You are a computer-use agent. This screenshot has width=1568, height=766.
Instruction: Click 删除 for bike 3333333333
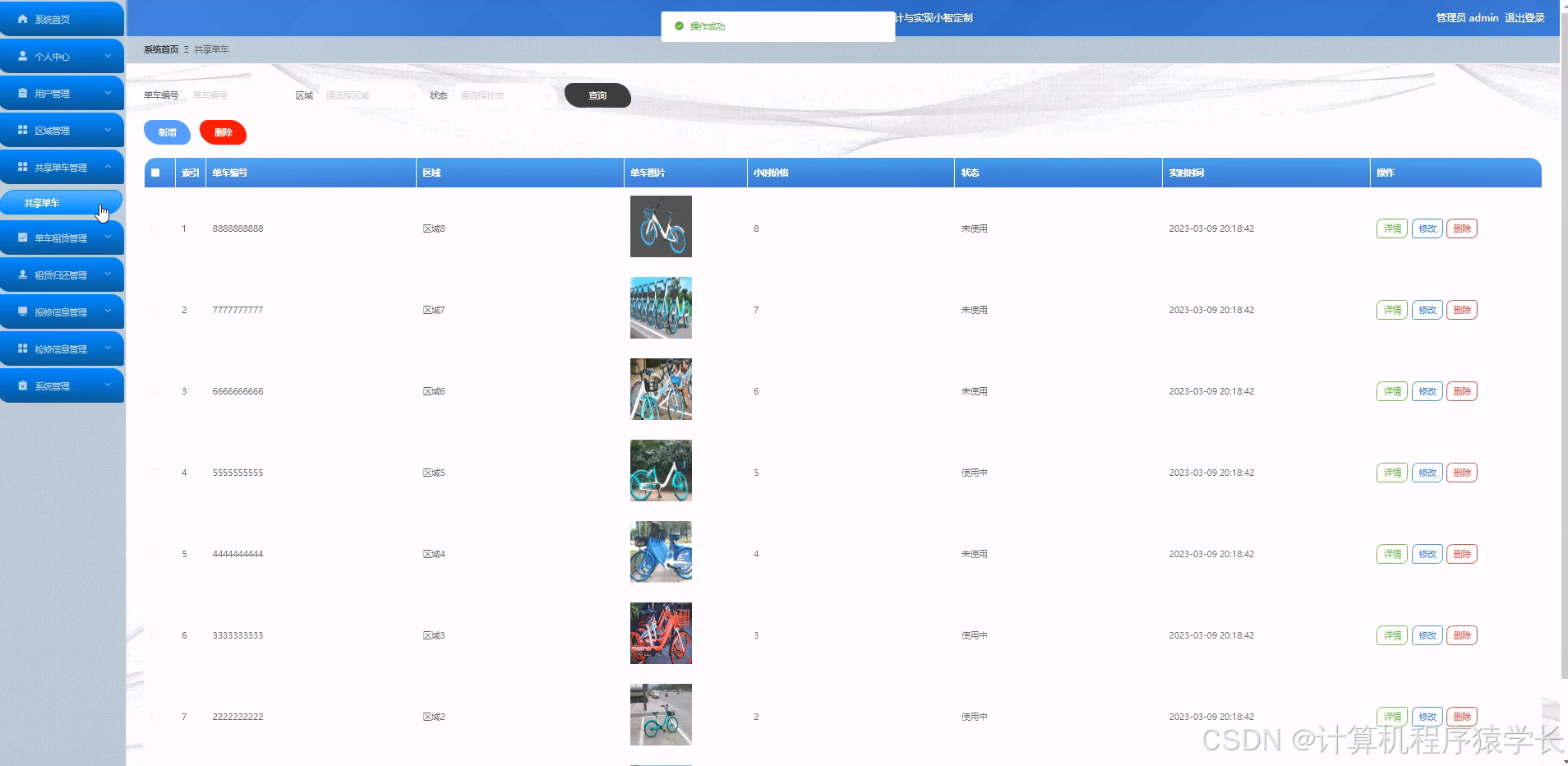tap(1462, 635)
